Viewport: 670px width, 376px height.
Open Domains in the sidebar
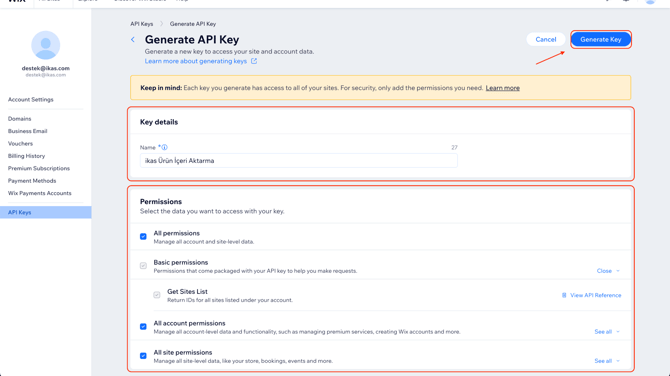coord(20,119)
